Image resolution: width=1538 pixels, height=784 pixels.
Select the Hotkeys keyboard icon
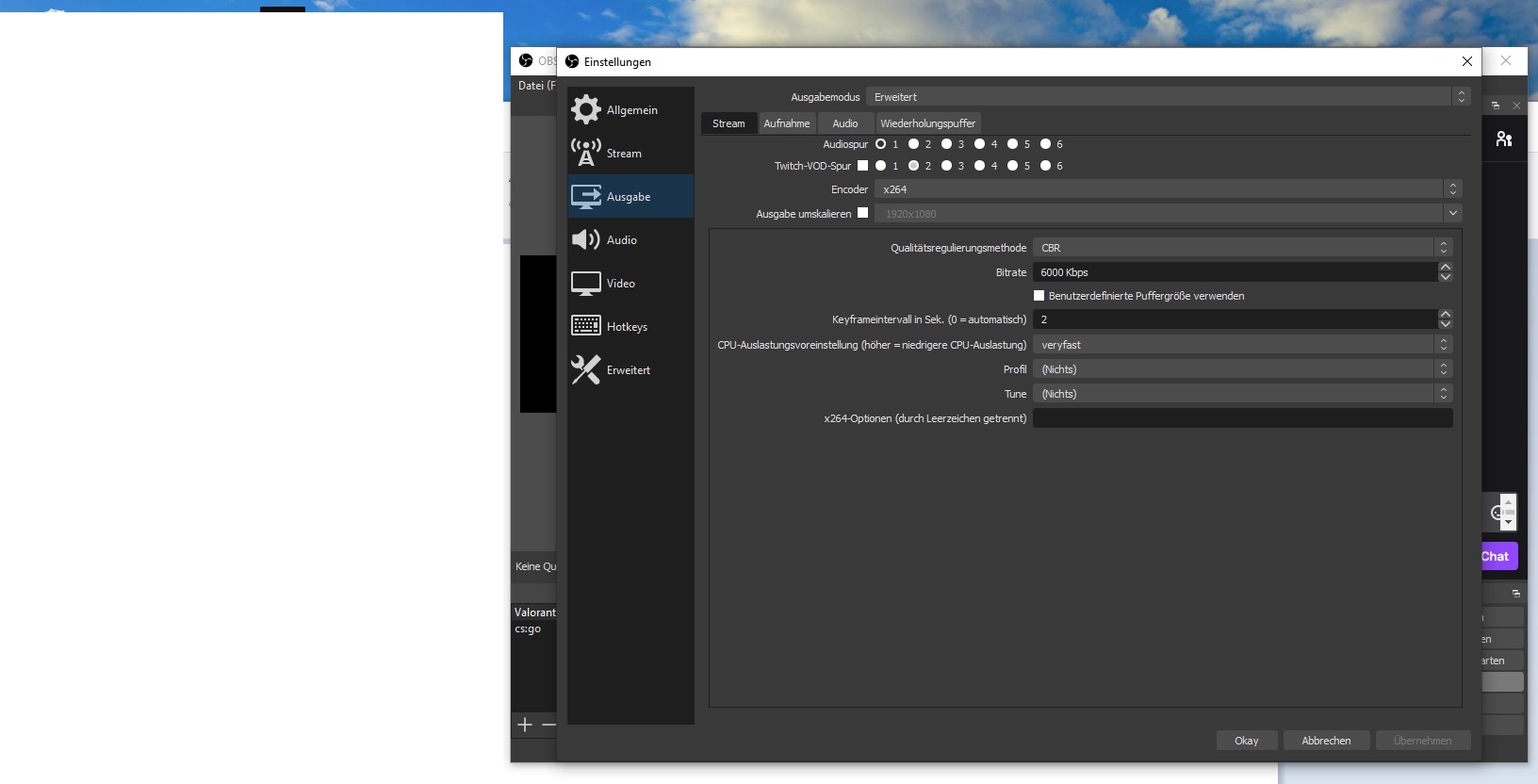point(585,326)
